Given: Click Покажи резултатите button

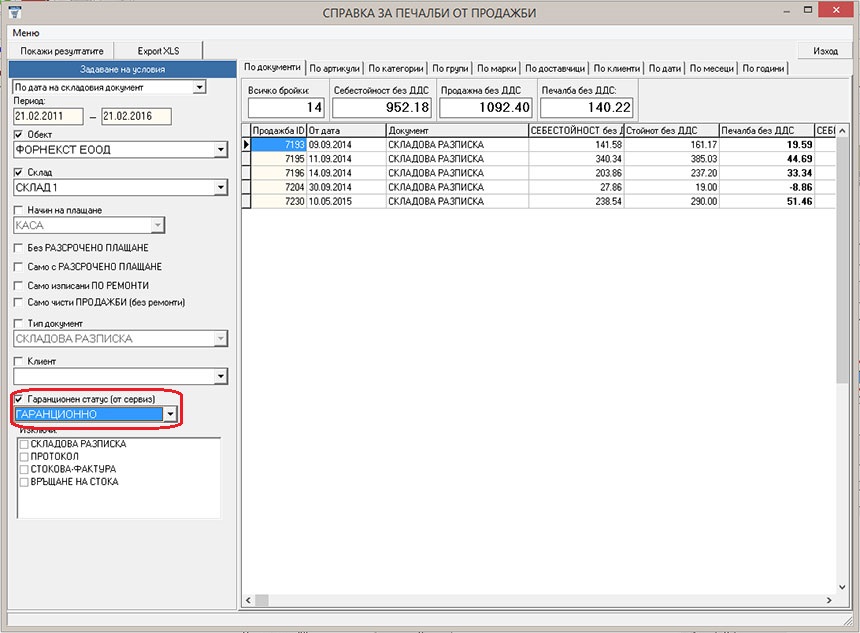Looking at the screenshot, I should [61, 51].
